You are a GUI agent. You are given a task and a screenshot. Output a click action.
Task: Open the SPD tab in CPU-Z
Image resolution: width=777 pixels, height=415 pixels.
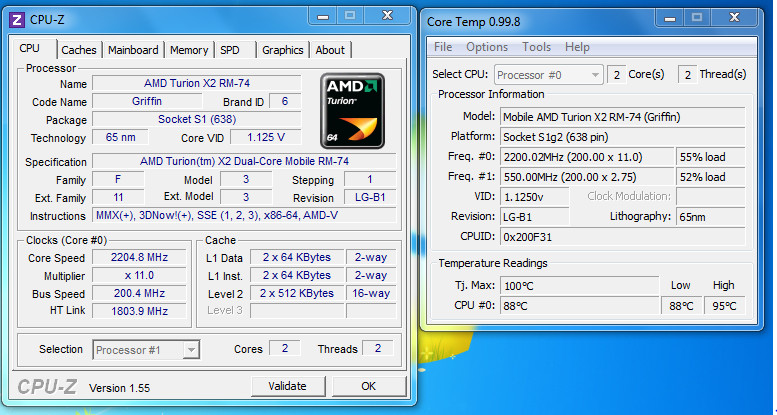click(x=230, y=50)
